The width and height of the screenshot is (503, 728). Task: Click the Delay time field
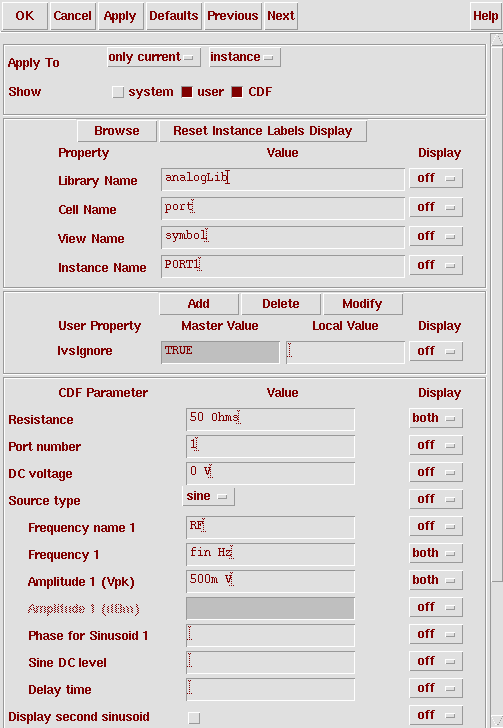tap(270, 689)
